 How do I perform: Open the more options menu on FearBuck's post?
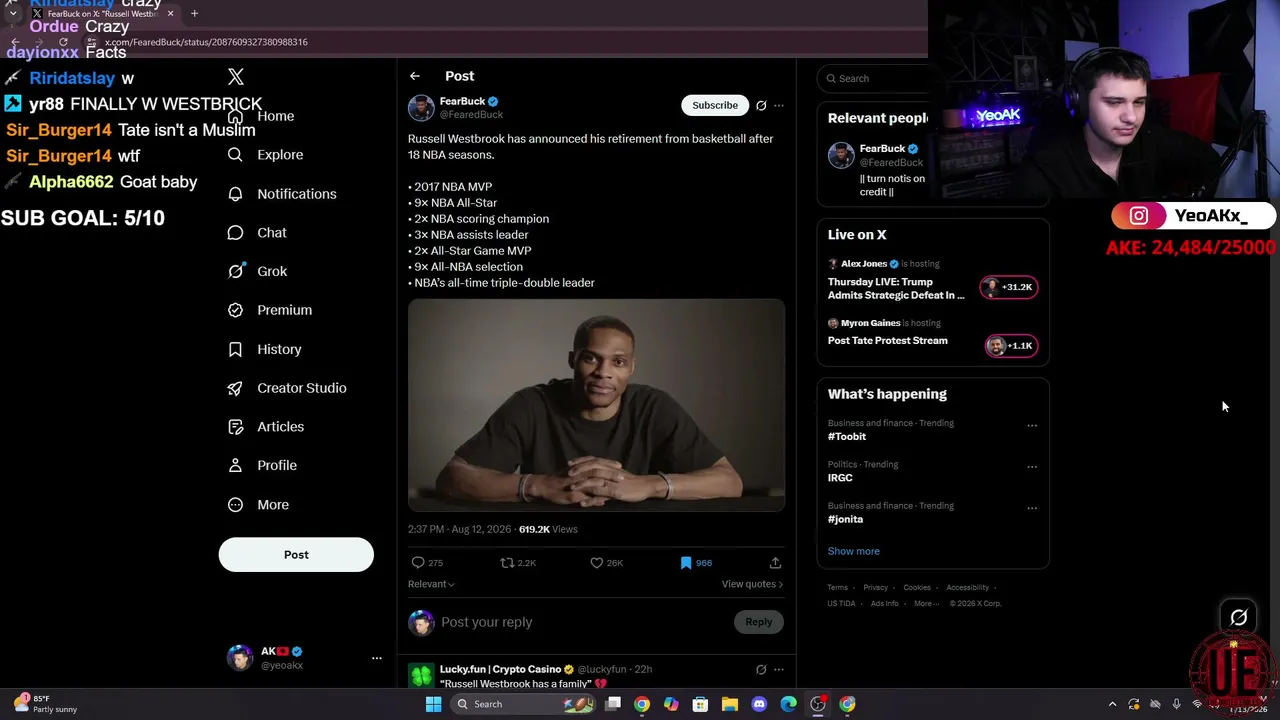[779, 105]
